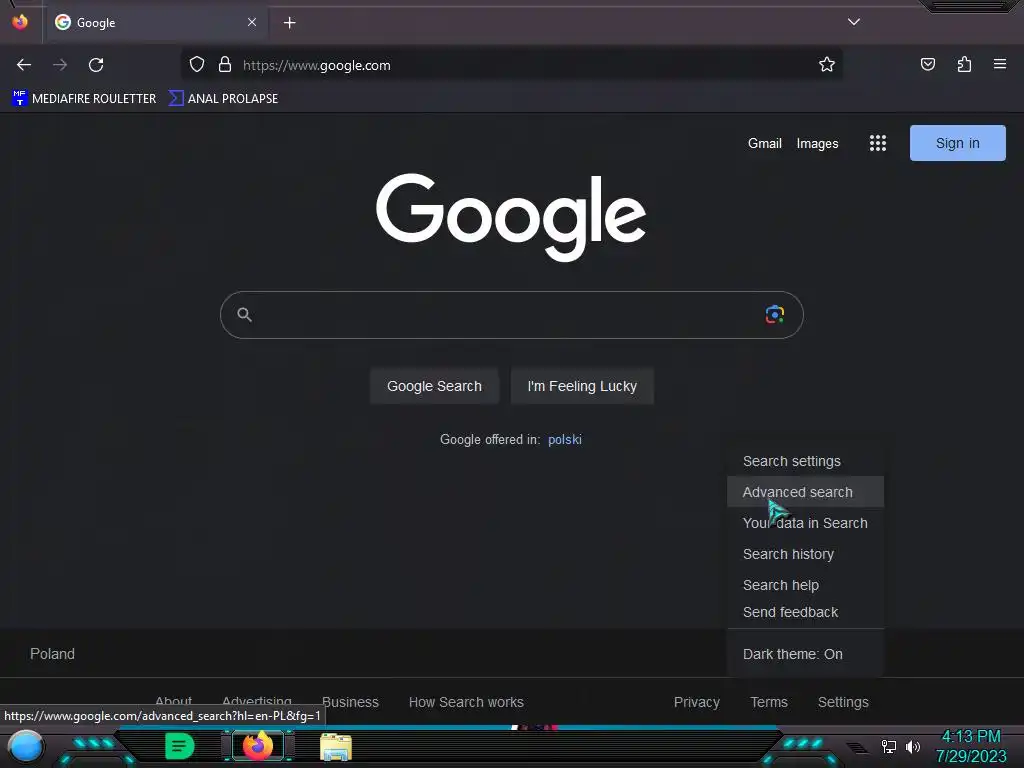Click the Google logo
This screenshot has width=1024, height=768.
[x=511, y=217]
